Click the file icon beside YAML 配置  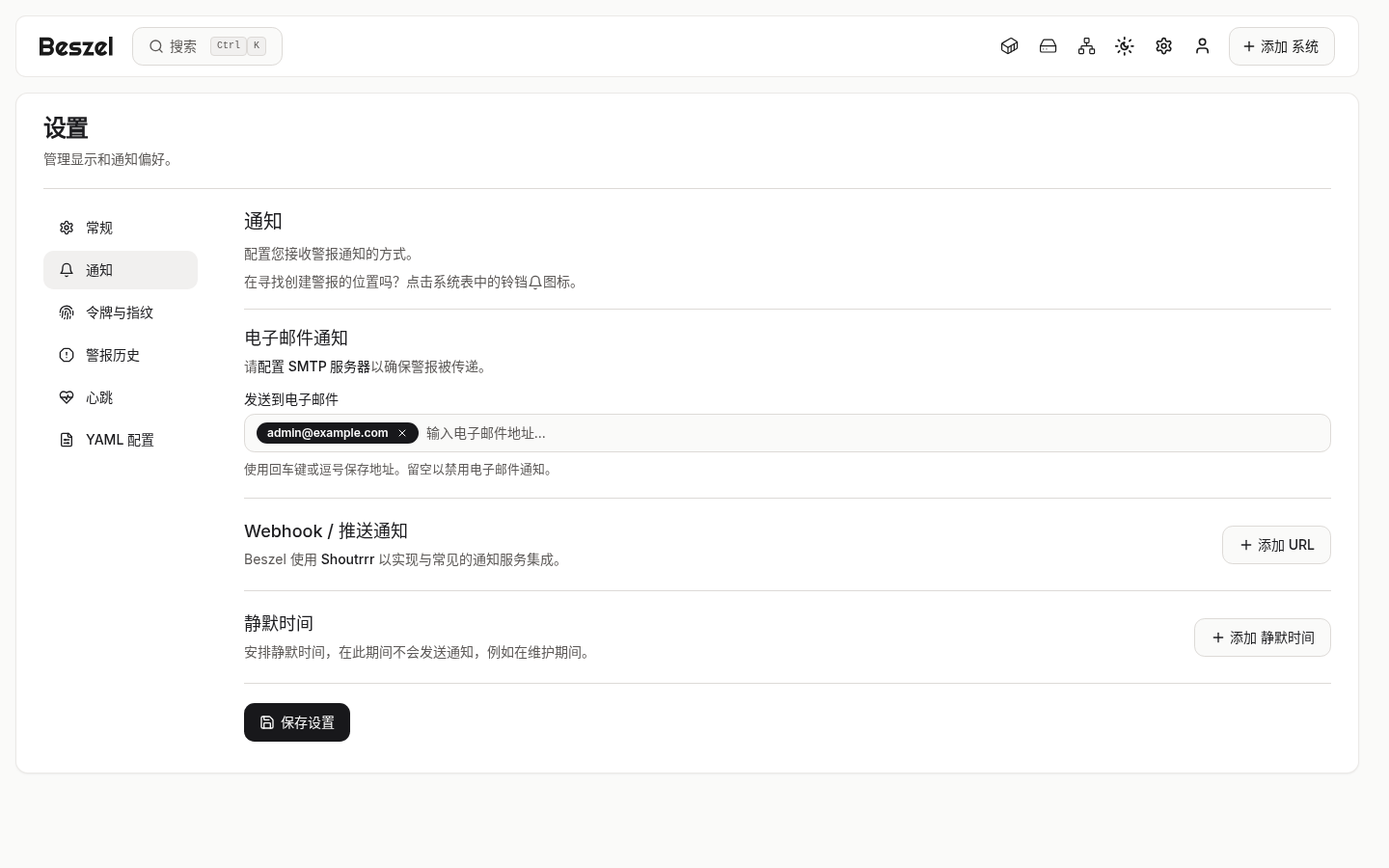(67, 440)
